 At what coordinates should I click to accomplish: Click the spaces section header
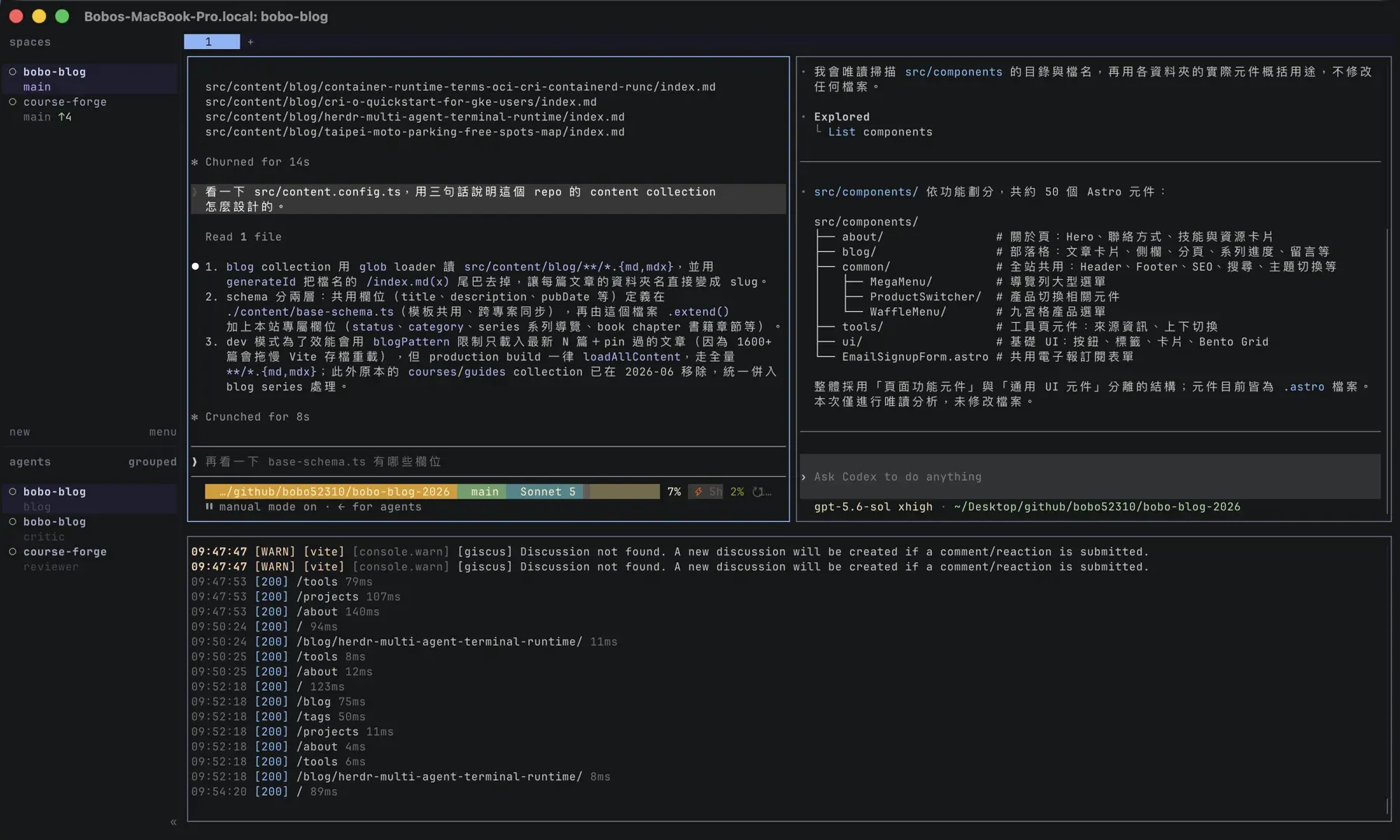click(30, 42)
